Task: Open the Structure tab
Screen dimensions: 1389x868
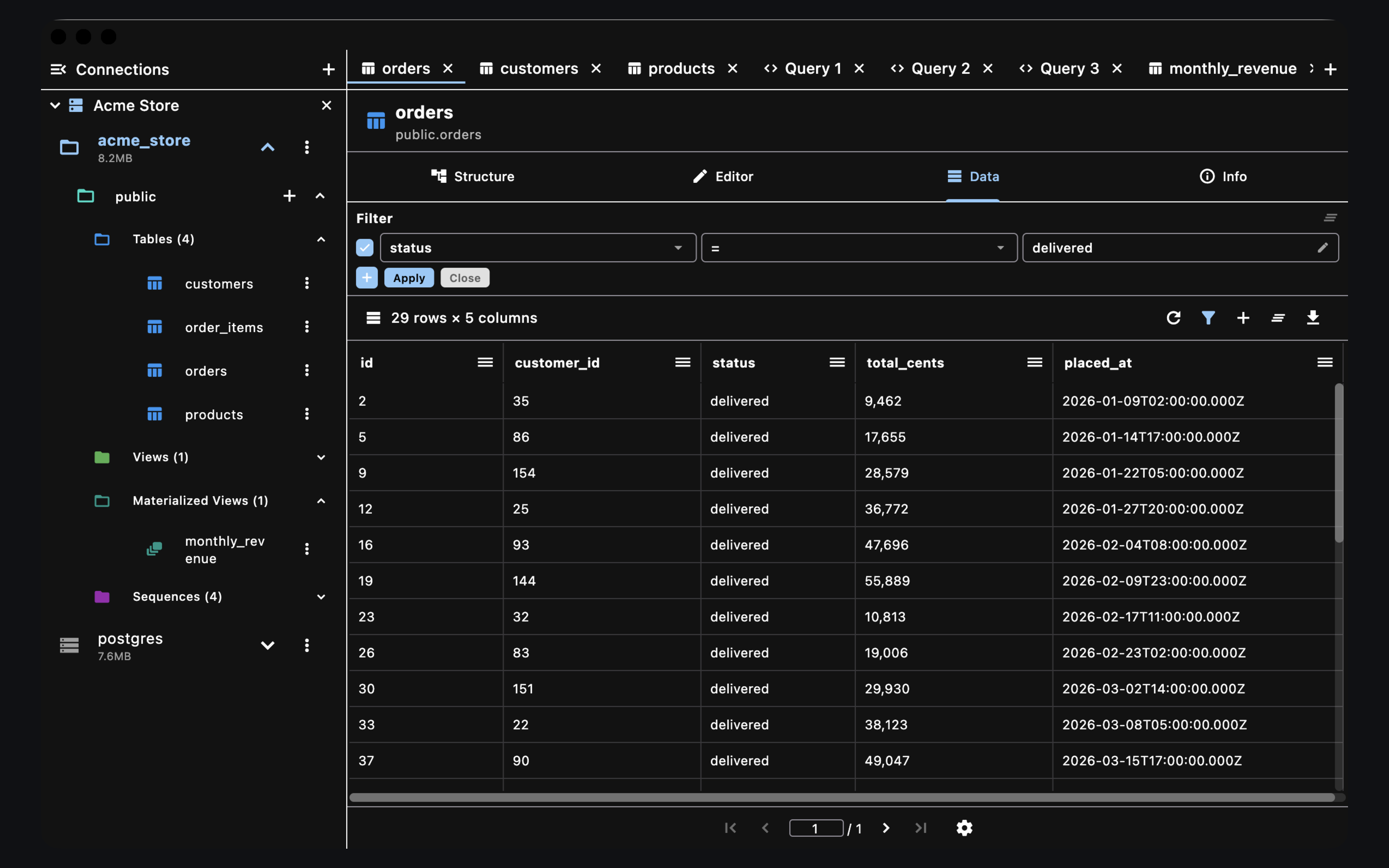Action: point(472,176)
